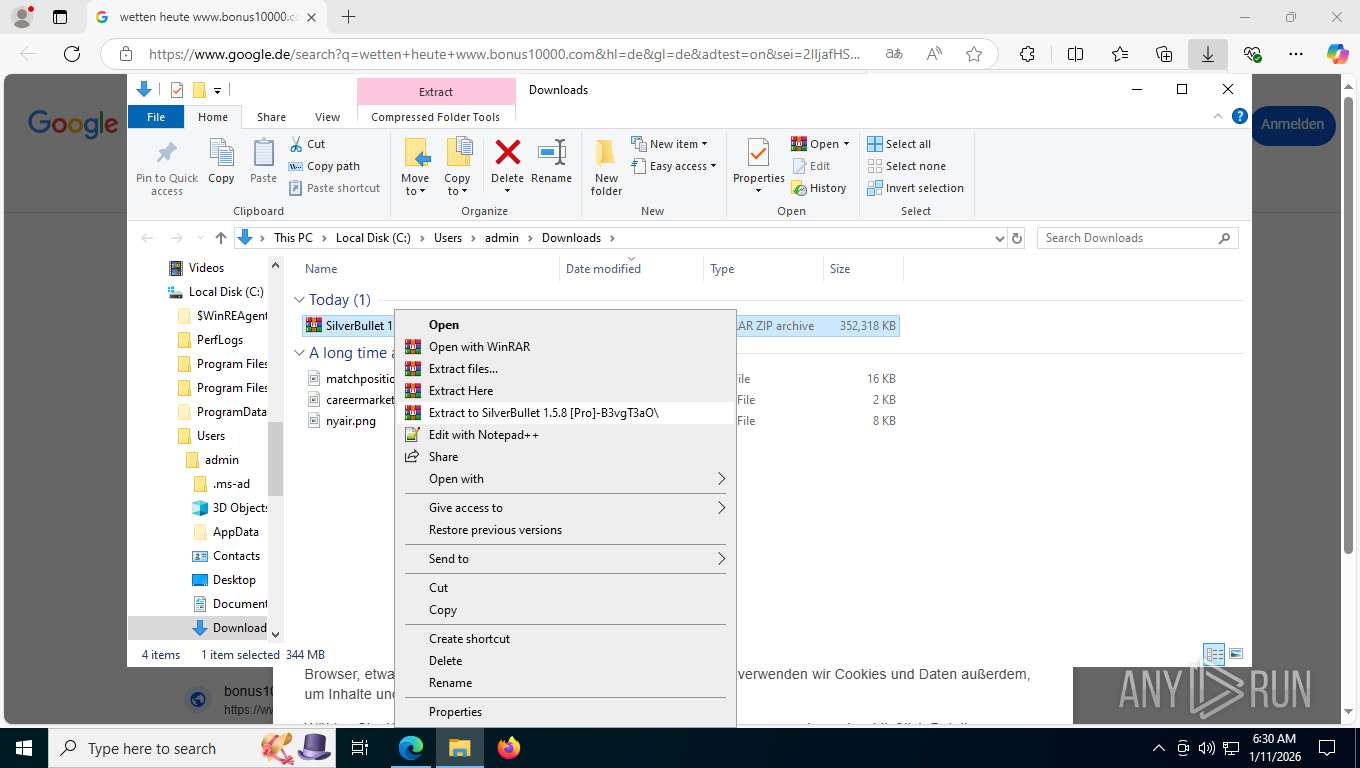Click Local Disk (C:) breadcrumb

tap(373, 238)
